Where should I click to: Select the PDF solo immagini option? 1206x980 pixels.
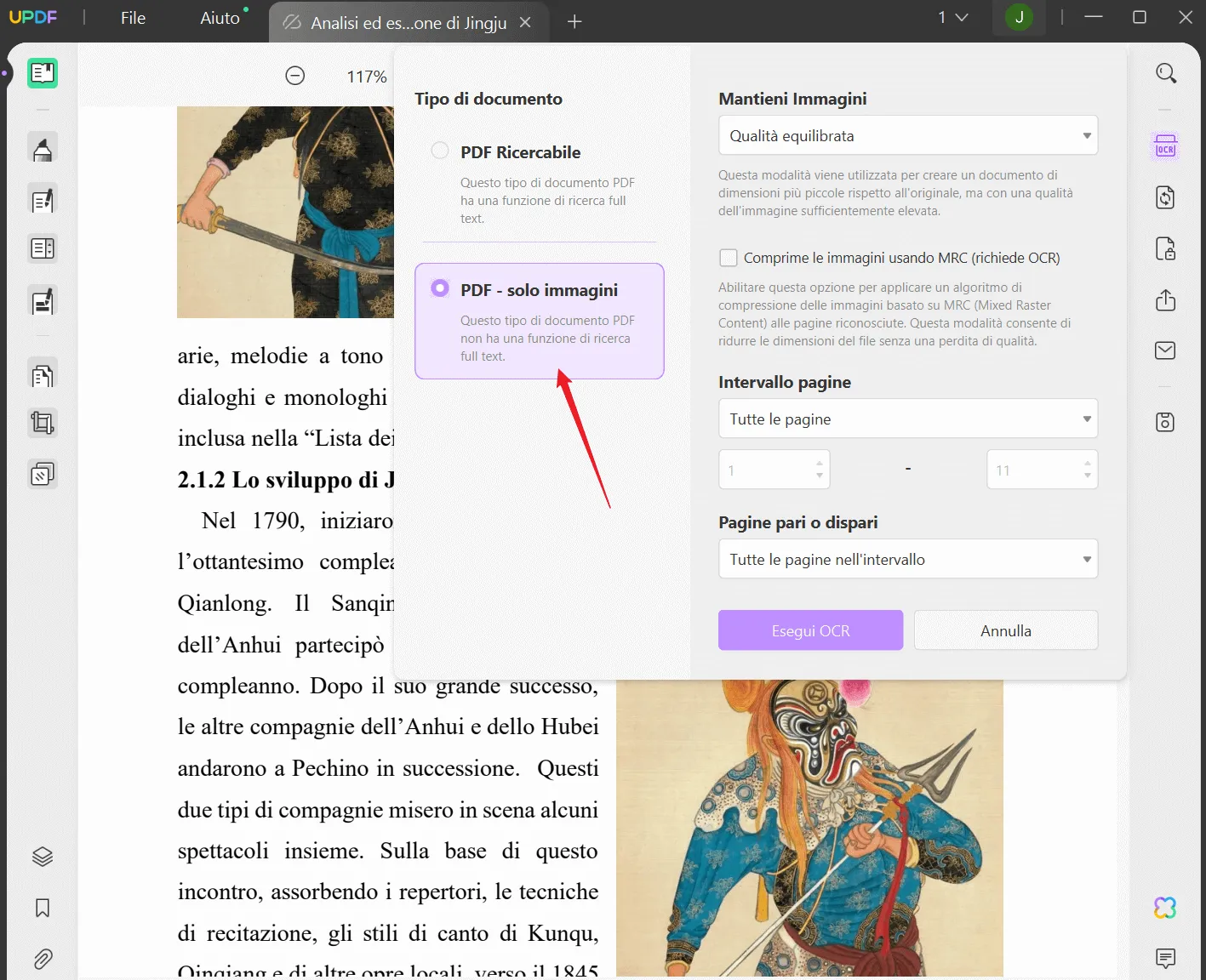click(x=440, y=288)
